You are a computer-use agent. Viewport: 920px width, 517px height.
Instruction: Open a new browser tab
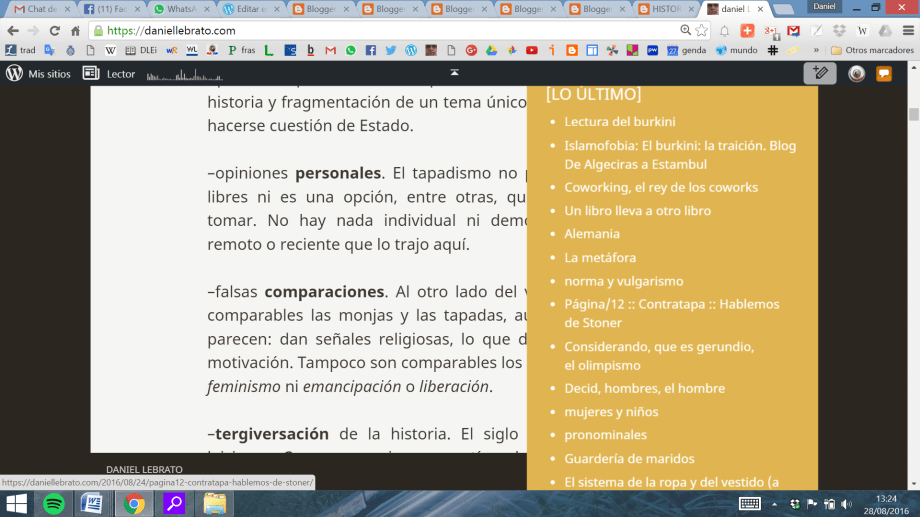783,9
